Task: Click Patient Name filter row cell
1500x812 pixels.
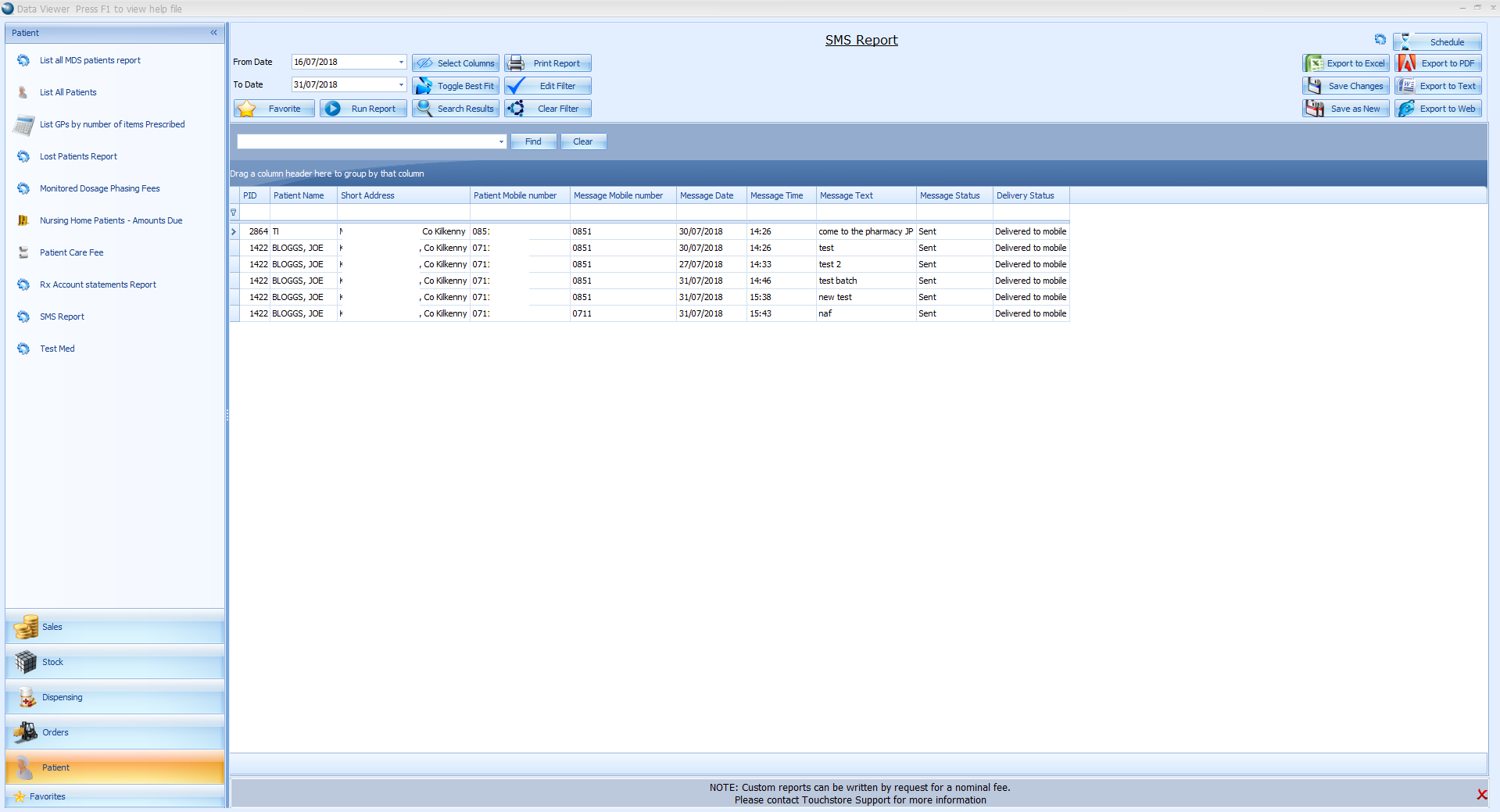Action: [303, 213]
